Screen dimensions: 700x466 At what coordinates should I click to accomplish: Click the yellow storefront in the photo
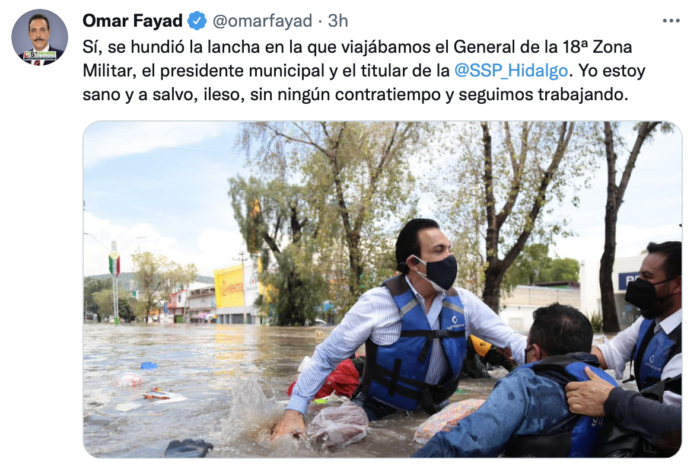click(236, 288)
